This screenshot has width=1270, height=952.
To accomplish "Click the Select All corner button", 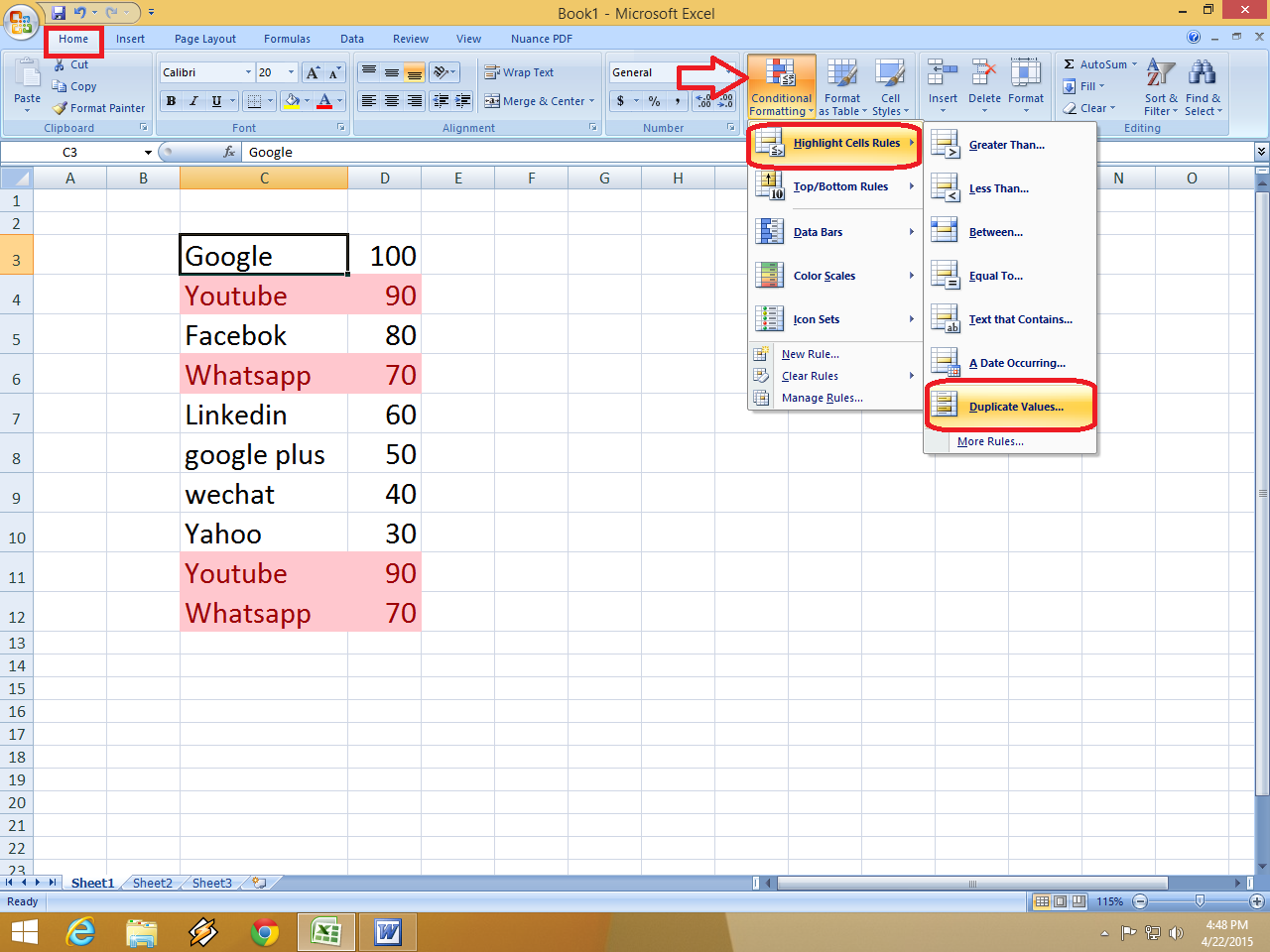I will [17, 178].
